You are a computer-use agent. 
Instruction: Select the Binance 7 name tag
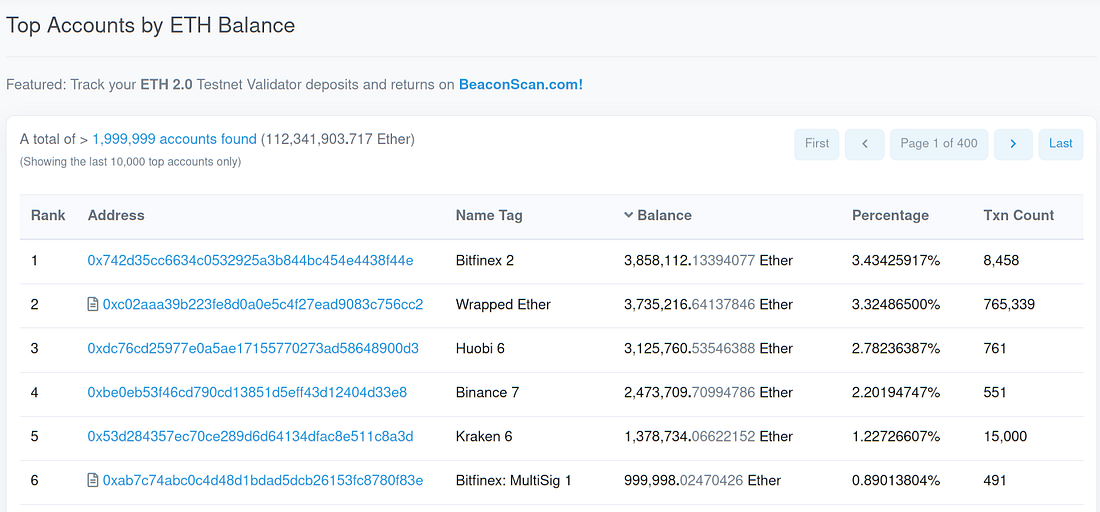point(488,393)
